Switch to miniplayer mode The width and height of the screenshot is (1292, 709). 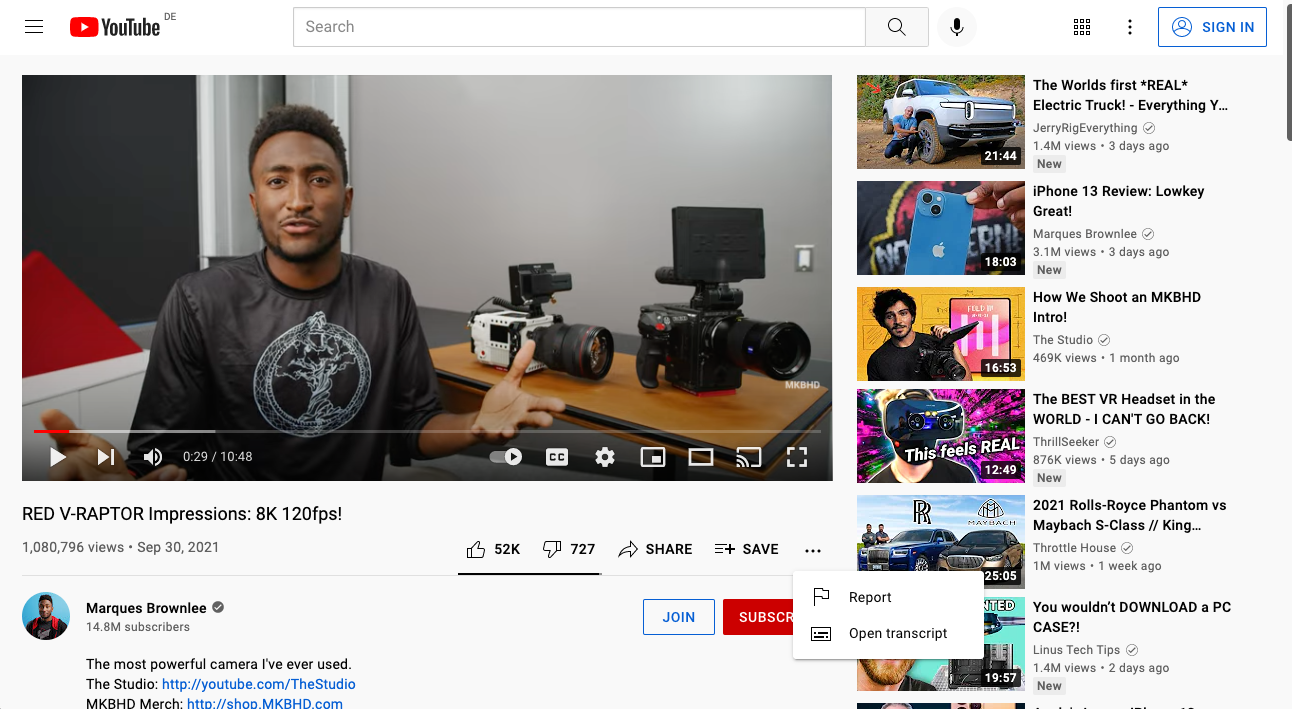click(653, 457)
